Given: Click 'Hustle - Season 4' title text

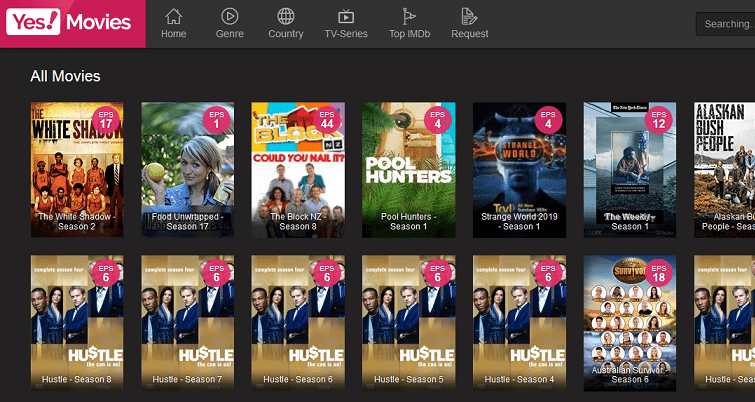Looking at the screenshot, I should 520,379.
